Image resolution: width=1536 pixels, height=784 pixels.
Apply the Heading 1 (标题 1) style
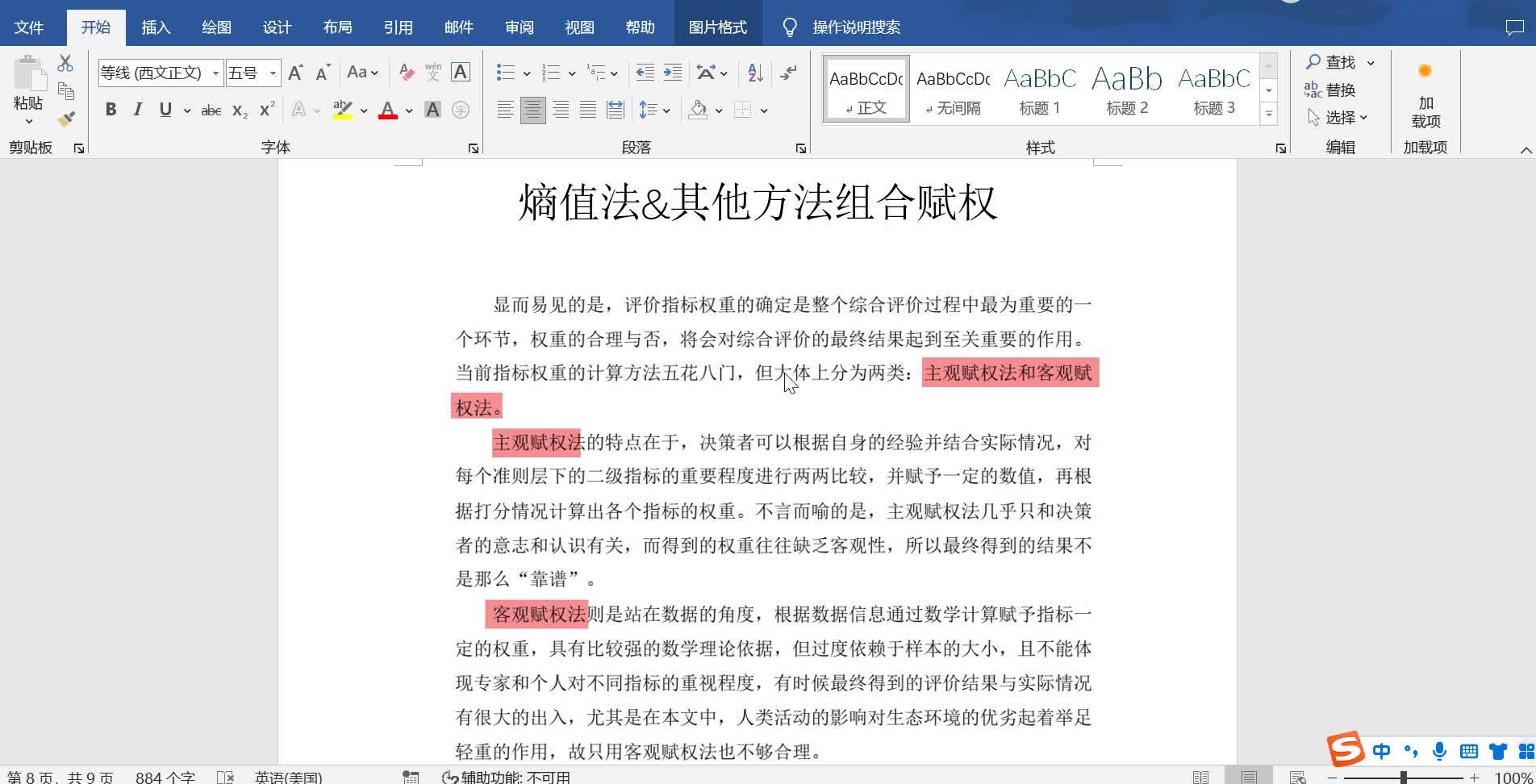(x=1040, y=90)
